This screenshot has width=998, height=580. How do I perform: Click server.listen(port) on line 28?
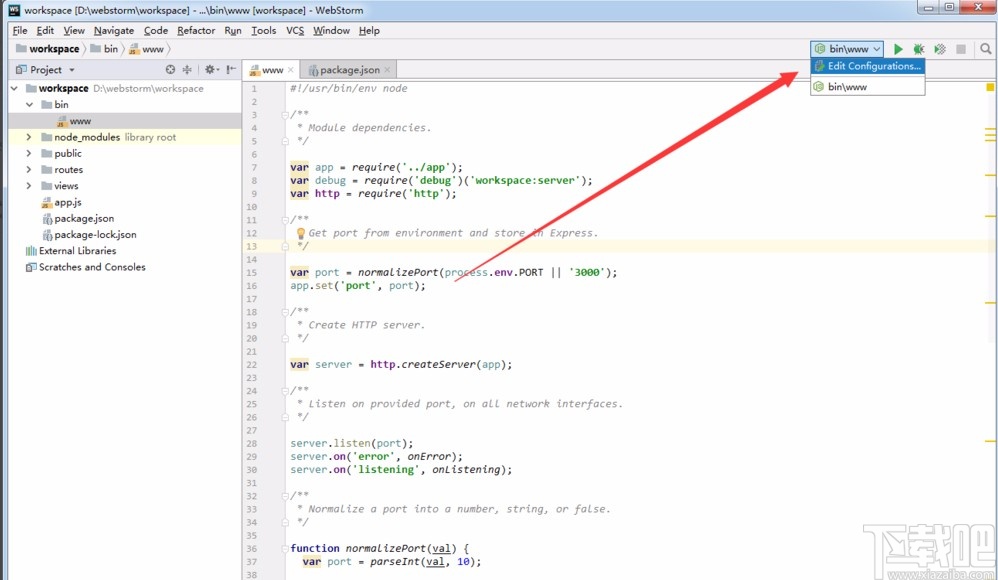[x=351, y=443]
